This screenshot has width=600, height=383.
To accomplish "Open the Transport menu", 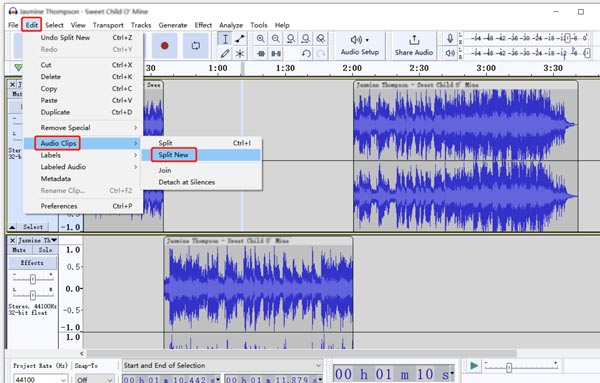I will 108,25.
